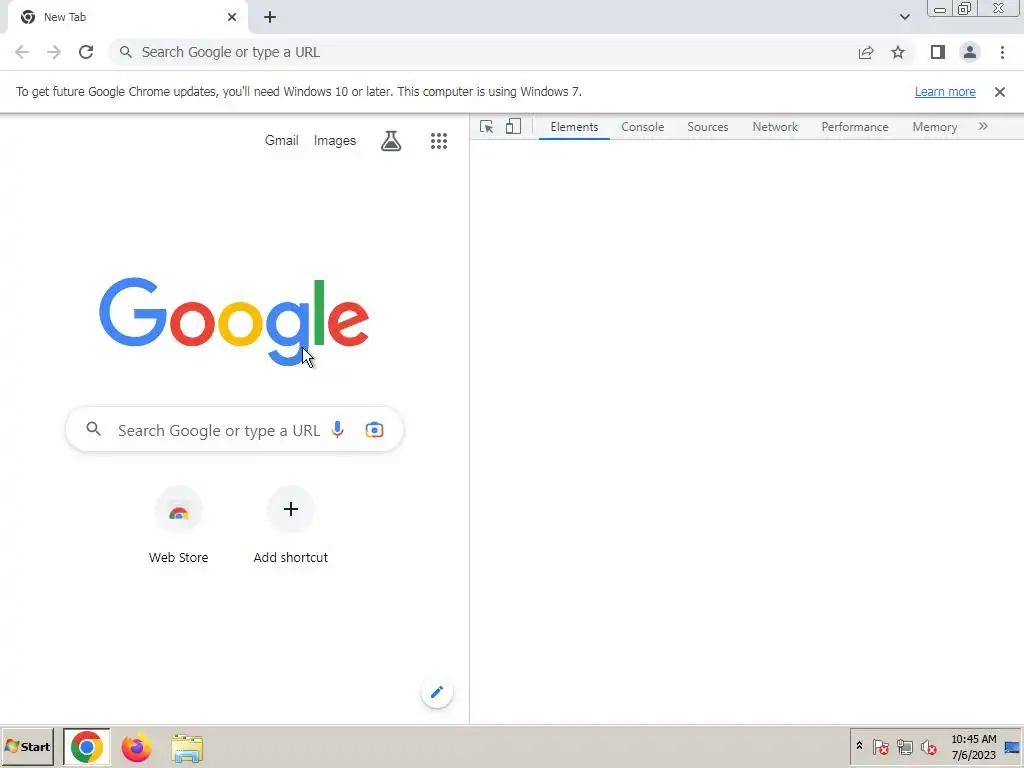Screen dimensions: 1024x768
Task: Expand the tab search chevron
Action: 904,17
